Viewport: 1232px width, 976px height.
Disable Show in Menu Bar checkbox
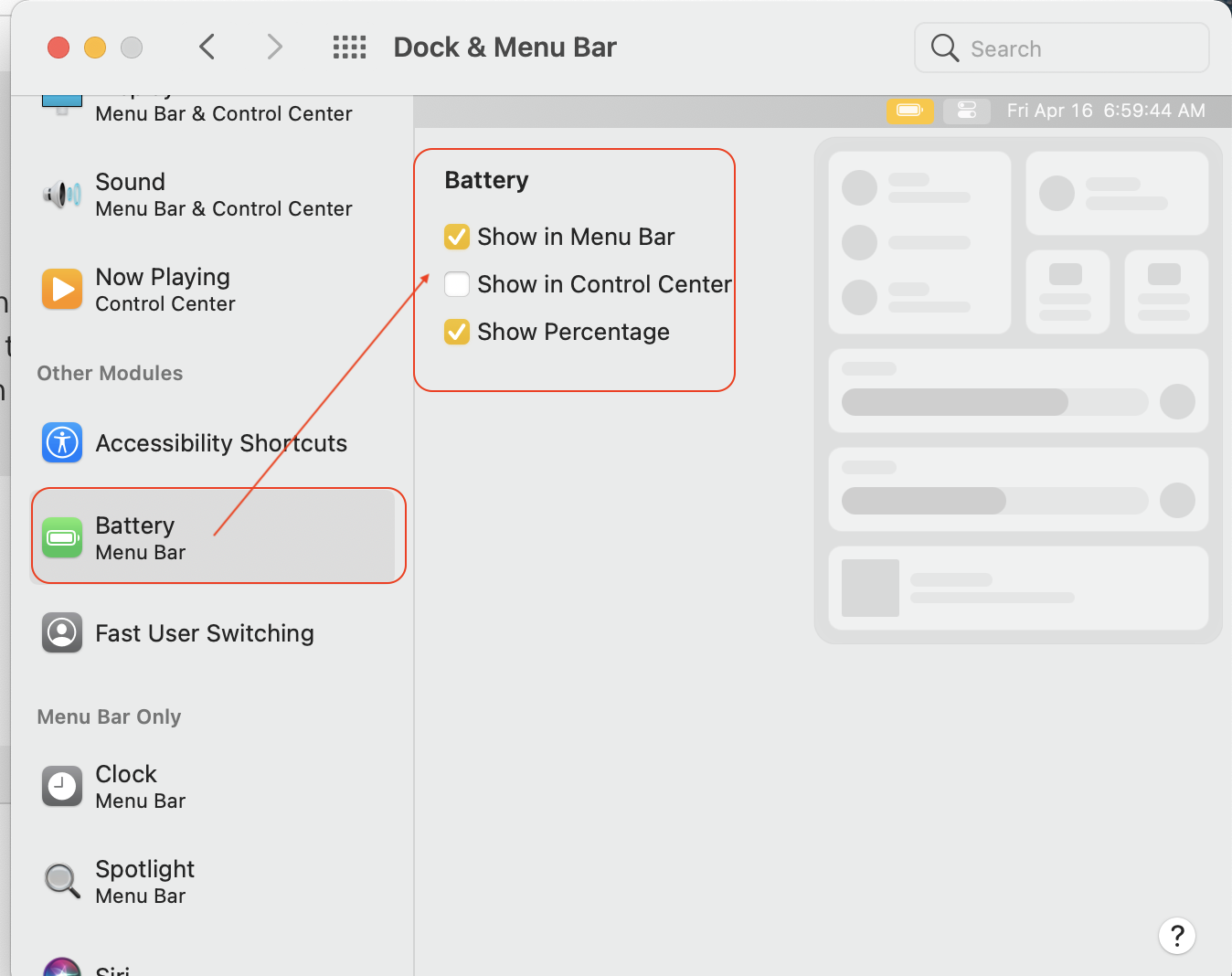click(457, 237)
